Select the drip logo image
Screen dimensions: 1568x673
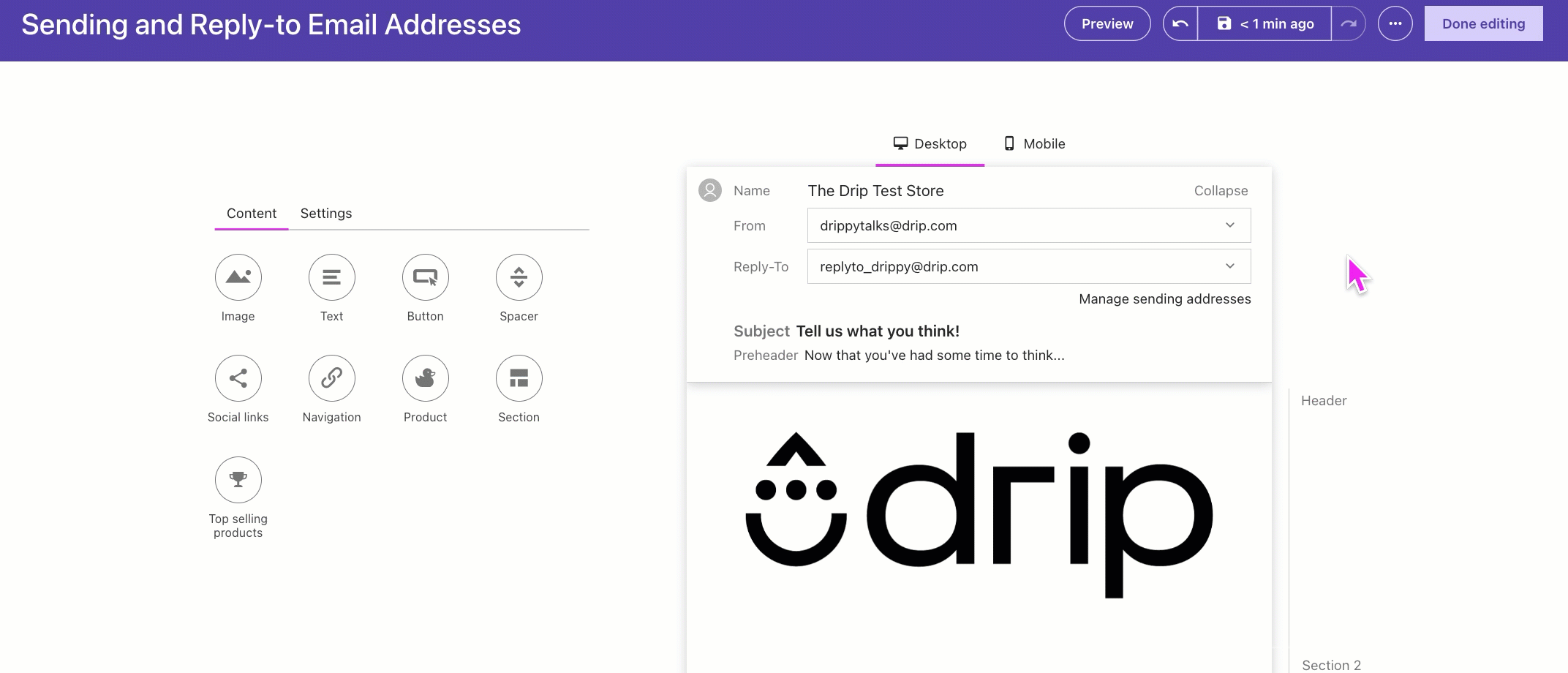tap(979, 514)
